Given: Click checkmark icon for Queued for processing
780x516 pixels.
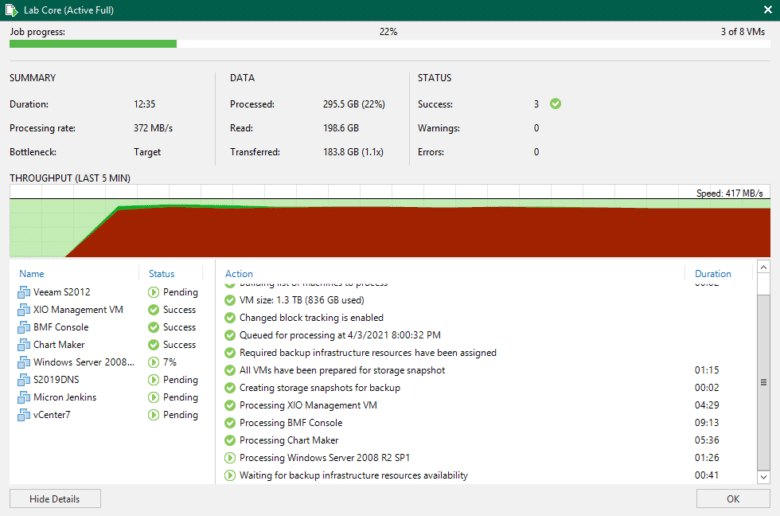Looking at the screenshot, I should coord(230,335).
